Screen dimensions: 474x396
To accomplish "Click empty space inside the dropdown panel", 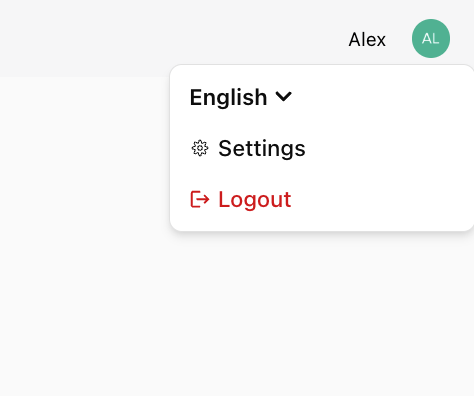I will click(383, 147).
